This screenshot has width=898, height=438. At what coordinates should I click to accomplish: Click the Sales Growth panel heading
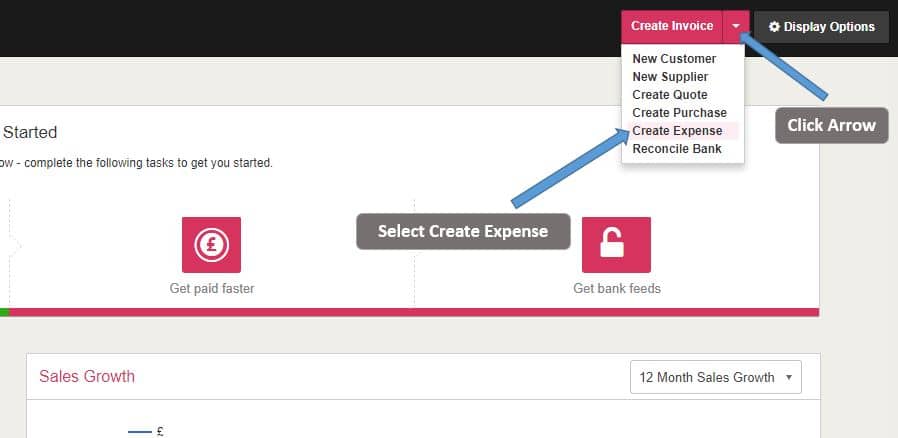click(x=87, y=376)
